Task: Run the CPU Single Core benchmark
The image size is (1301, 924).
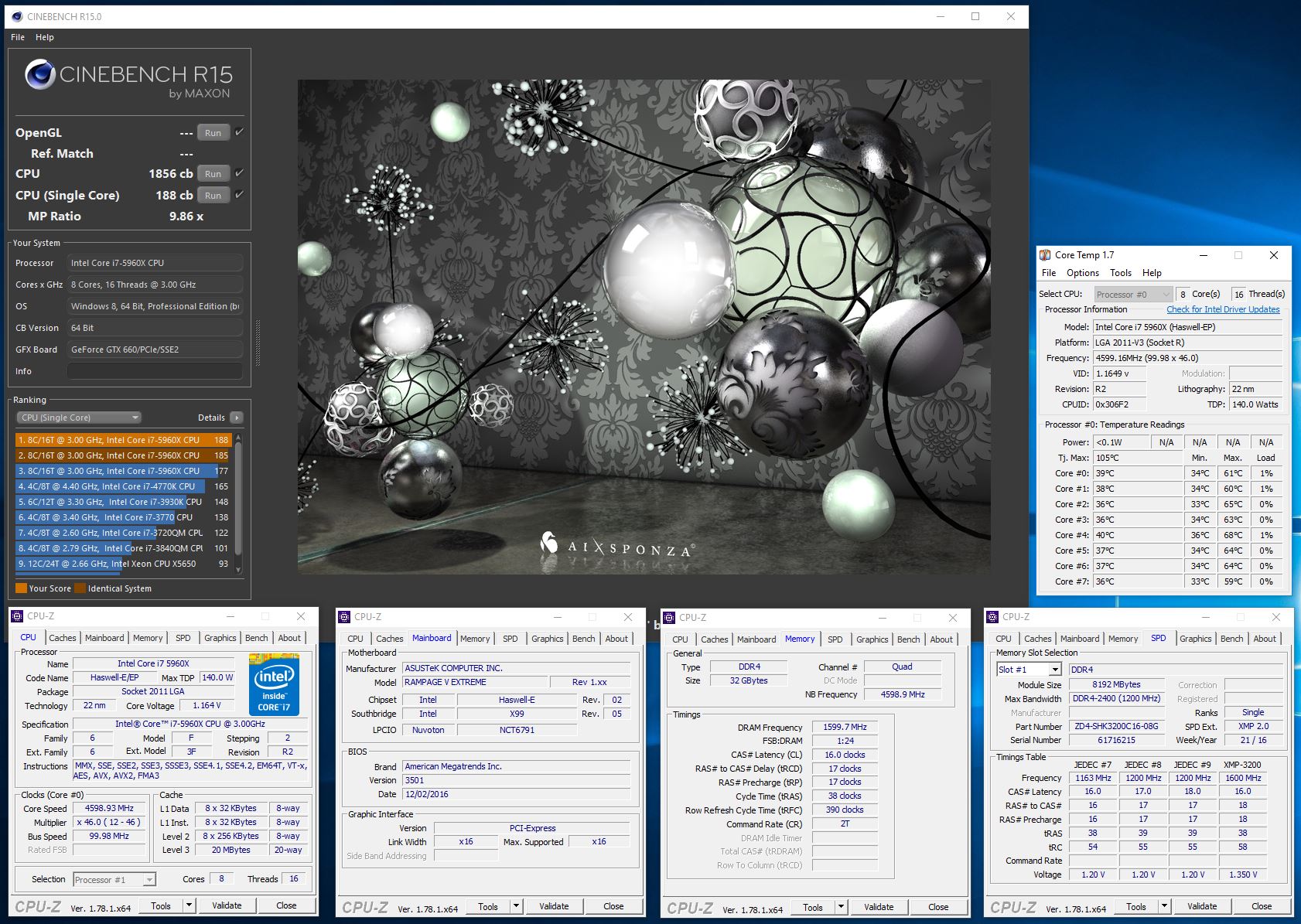Action: coord(213,196)
